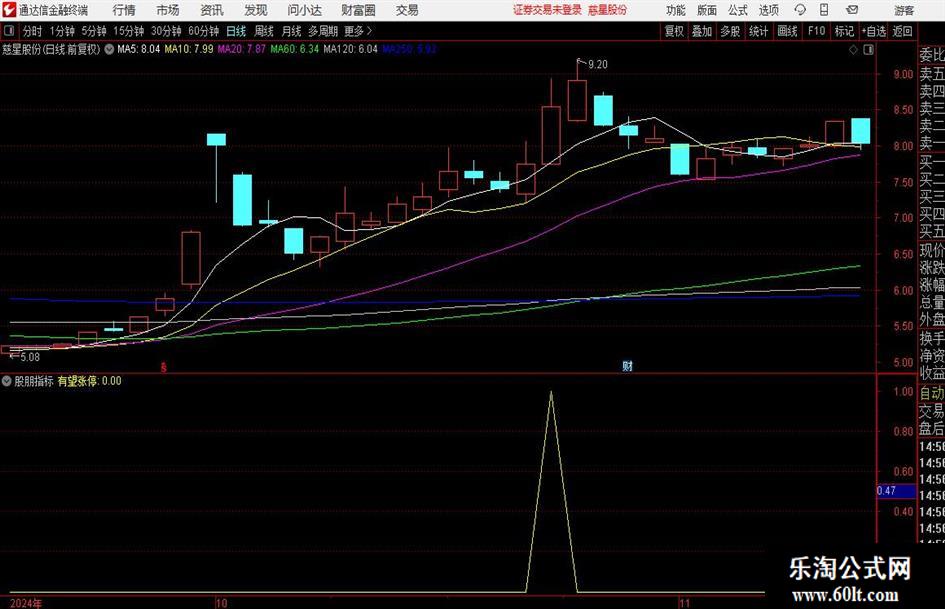Click the 慈星股份 stock name in title bar
Image resolution: width=945 pixels, height=609 pixels.
tap(608, 10)
